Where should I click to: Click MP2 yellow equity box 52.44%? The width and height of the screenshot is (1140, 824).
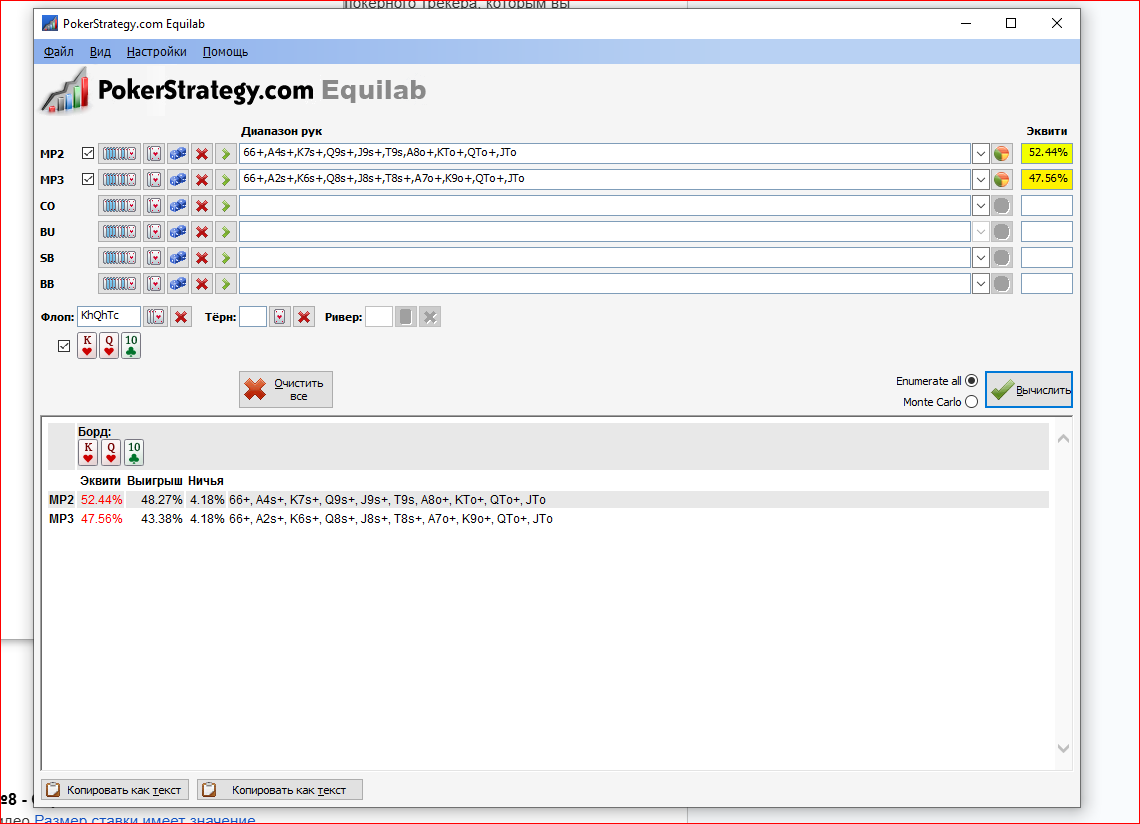click(1047, 153)
